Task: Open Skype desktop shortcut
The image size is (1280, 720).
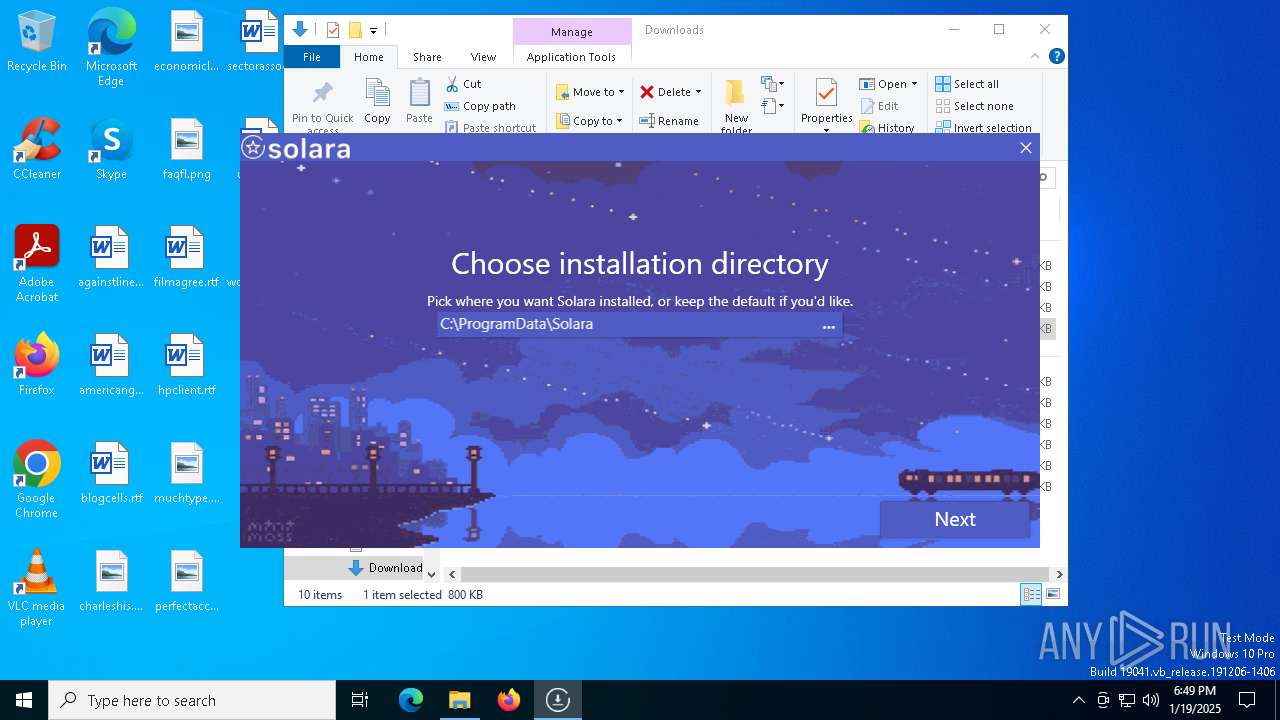Action: 111,150
